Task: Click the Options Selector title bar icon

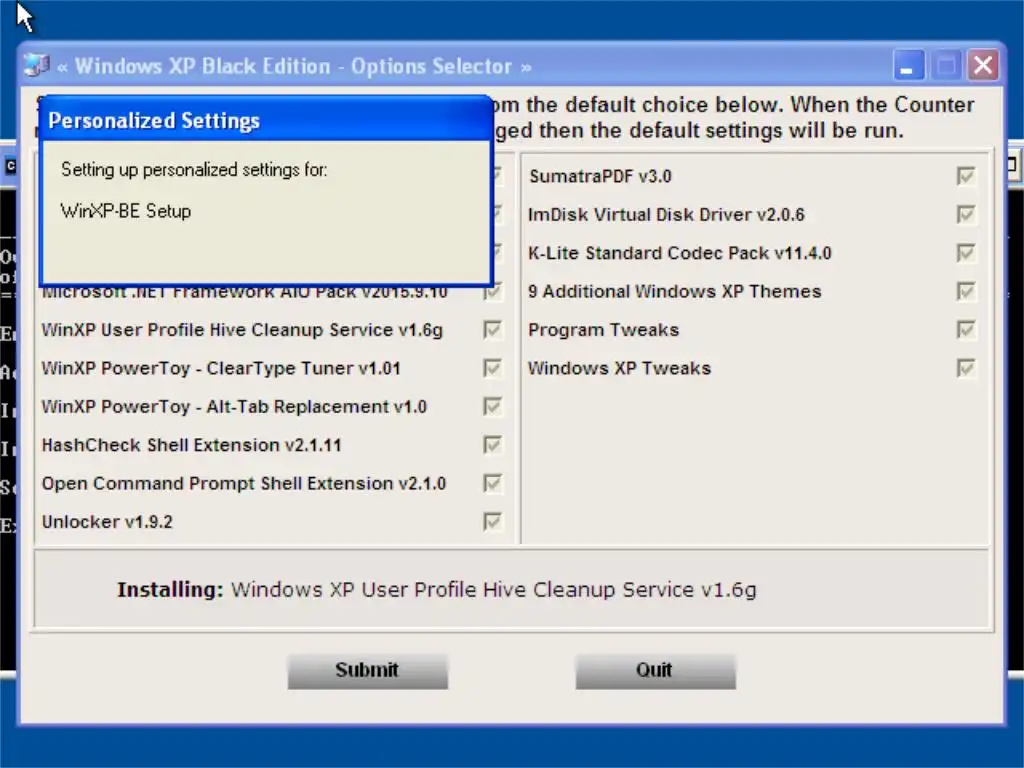Action: click(x=37, y=65)
